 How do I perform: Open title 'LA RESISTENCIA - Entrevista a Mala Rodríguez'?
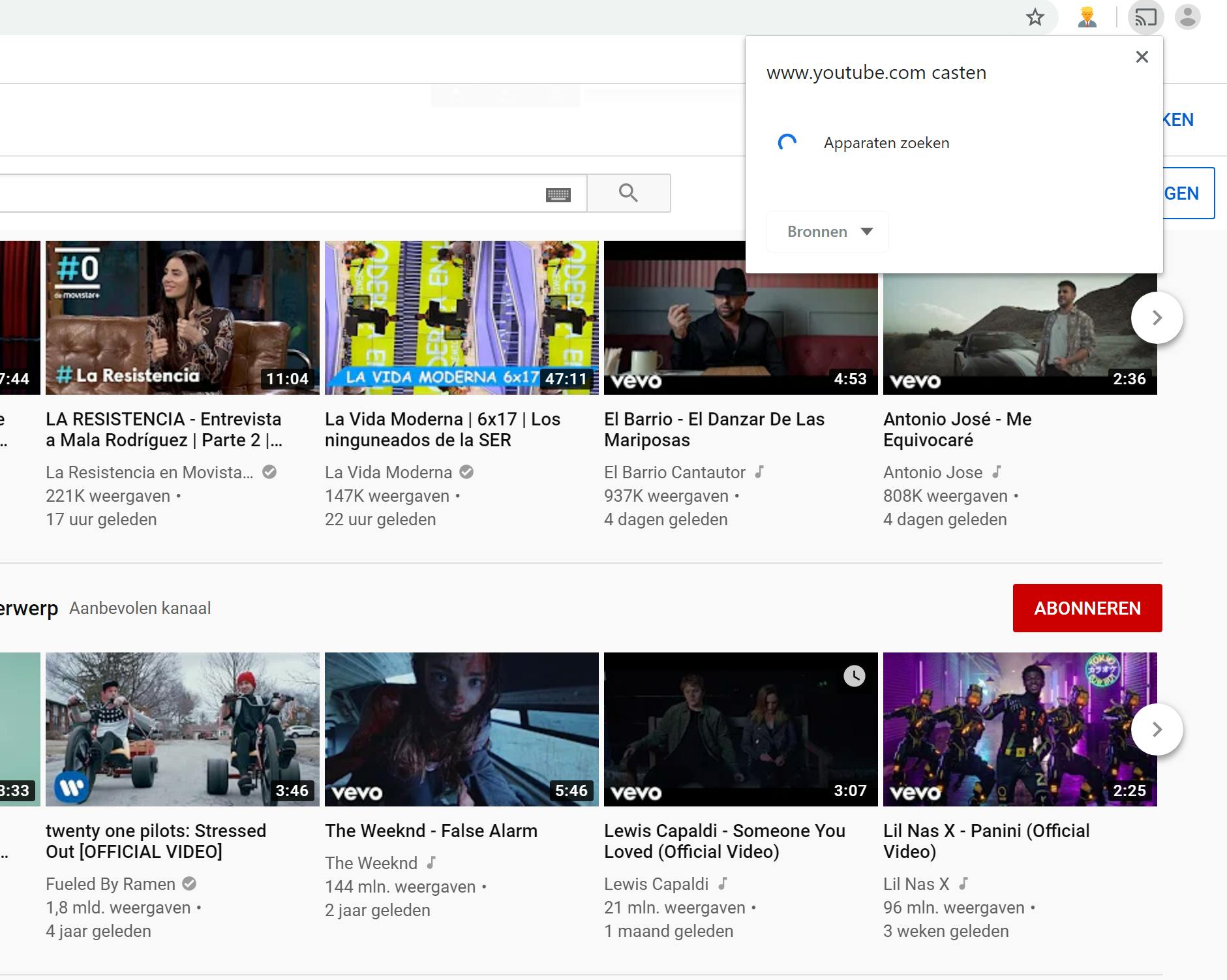[x=164, y=429]
